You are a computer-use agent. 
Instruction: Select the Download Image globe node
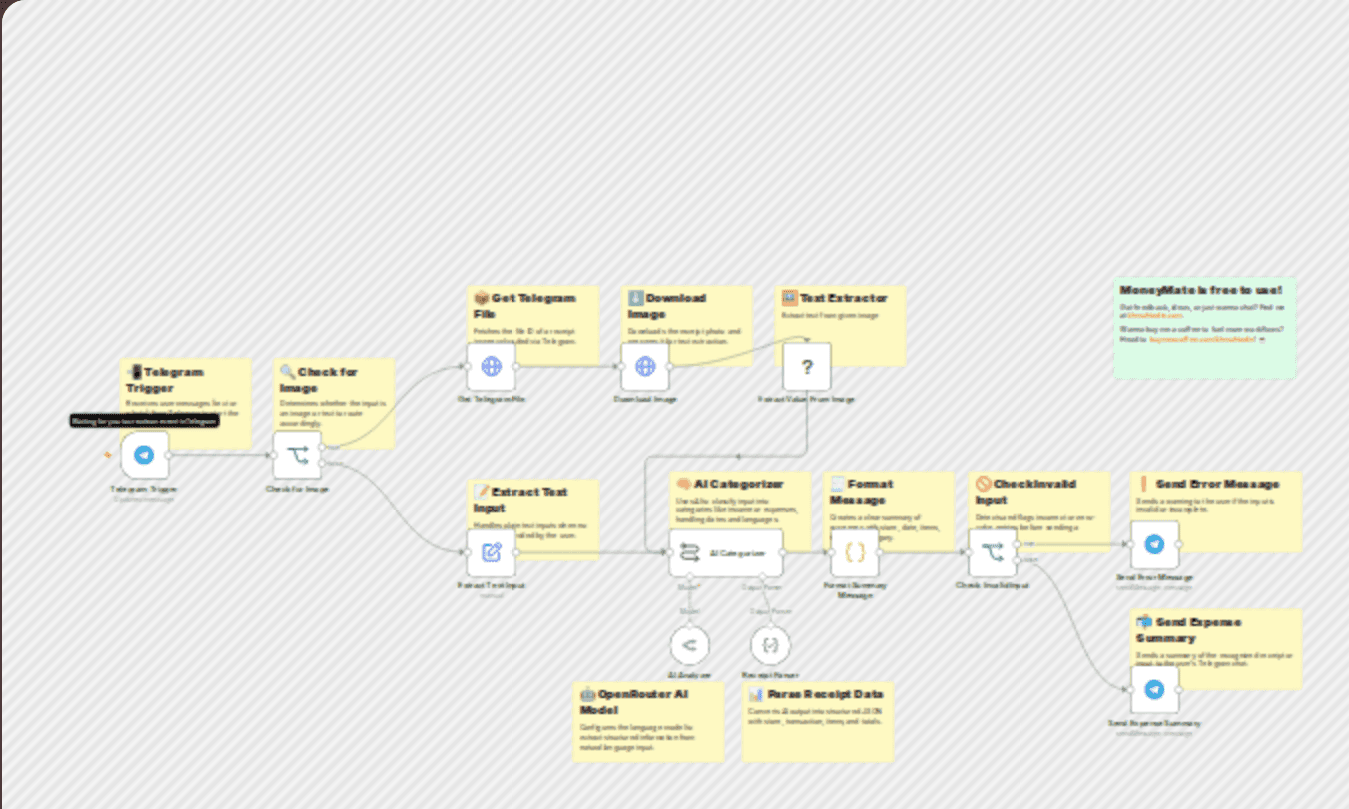645,366
